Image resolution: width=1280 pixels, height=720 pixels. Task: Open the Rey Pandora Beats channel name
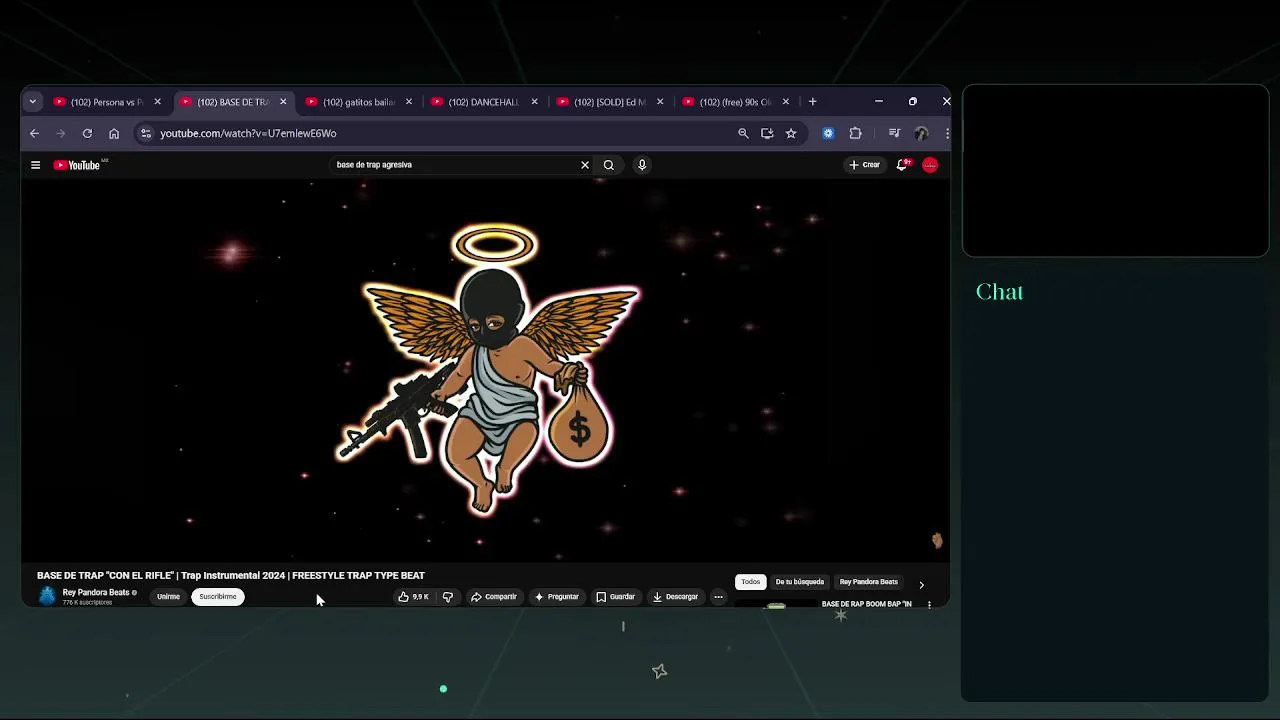96,592
